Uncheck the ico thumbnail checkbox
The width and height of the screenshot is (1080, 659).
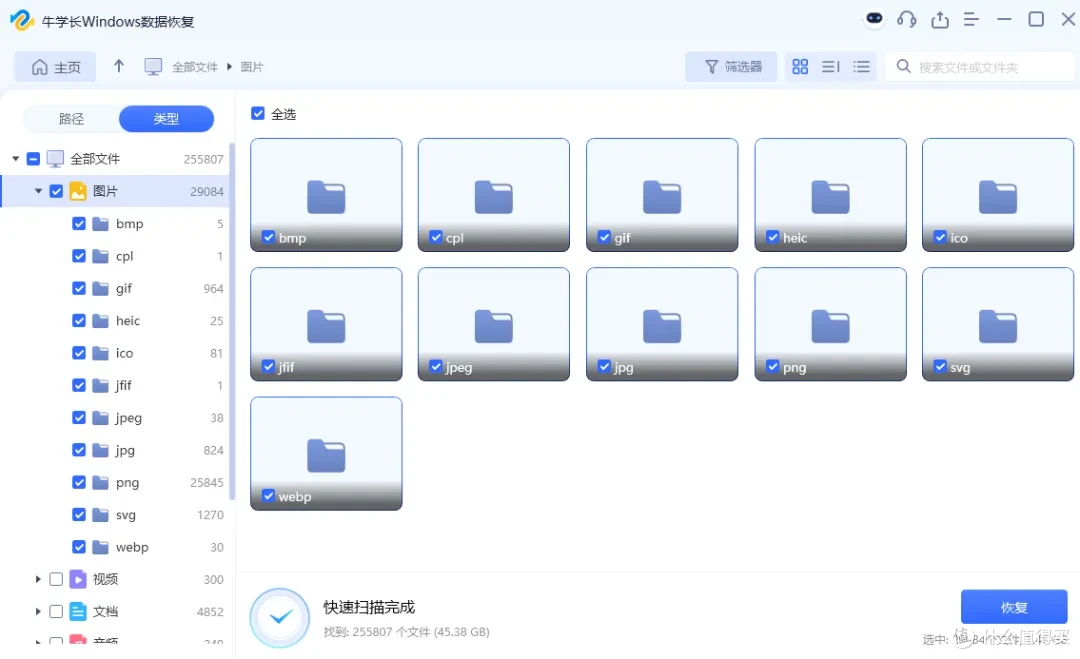coord(940,238)
